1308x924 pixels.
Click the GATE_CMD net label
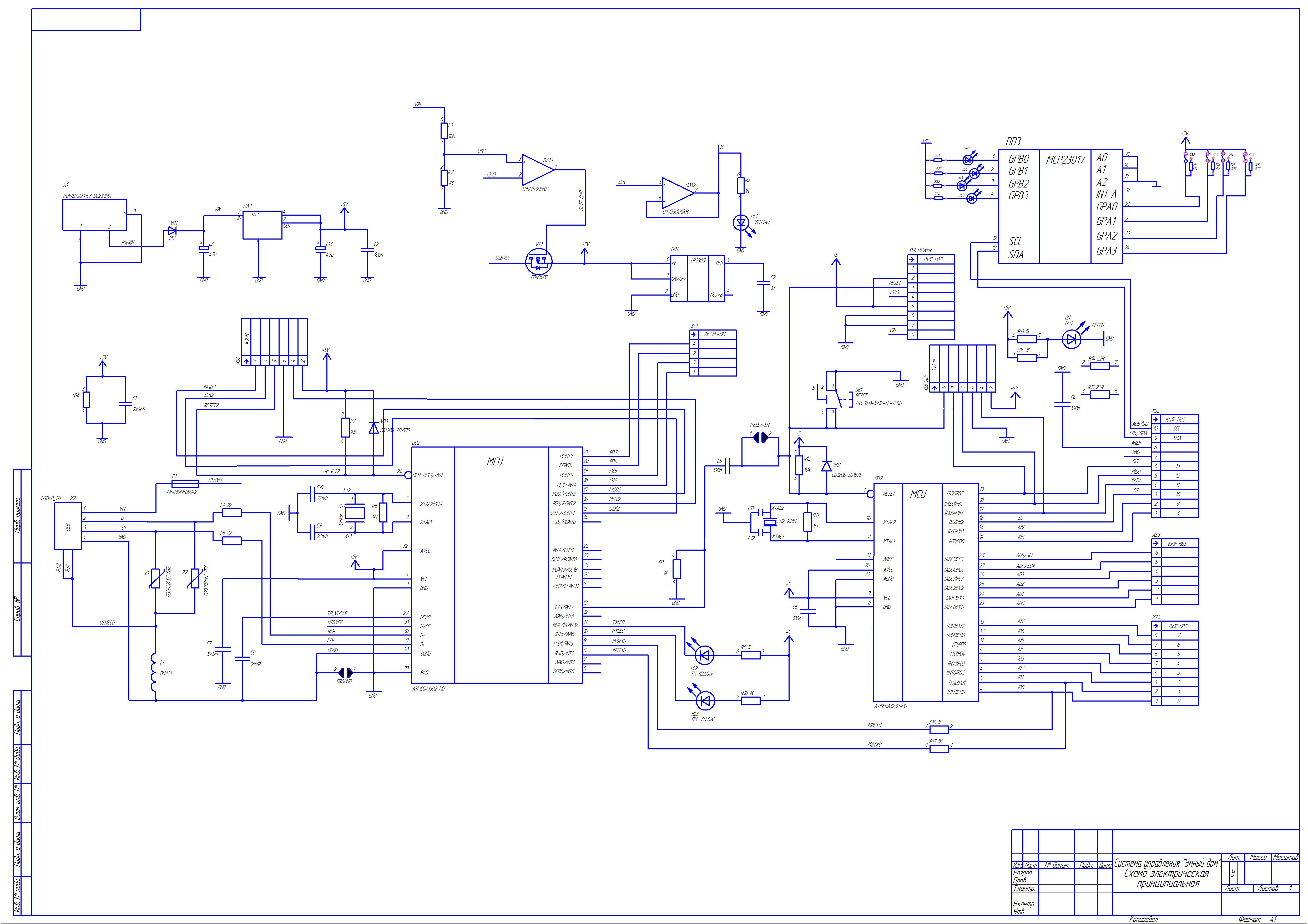click(581, 201)
